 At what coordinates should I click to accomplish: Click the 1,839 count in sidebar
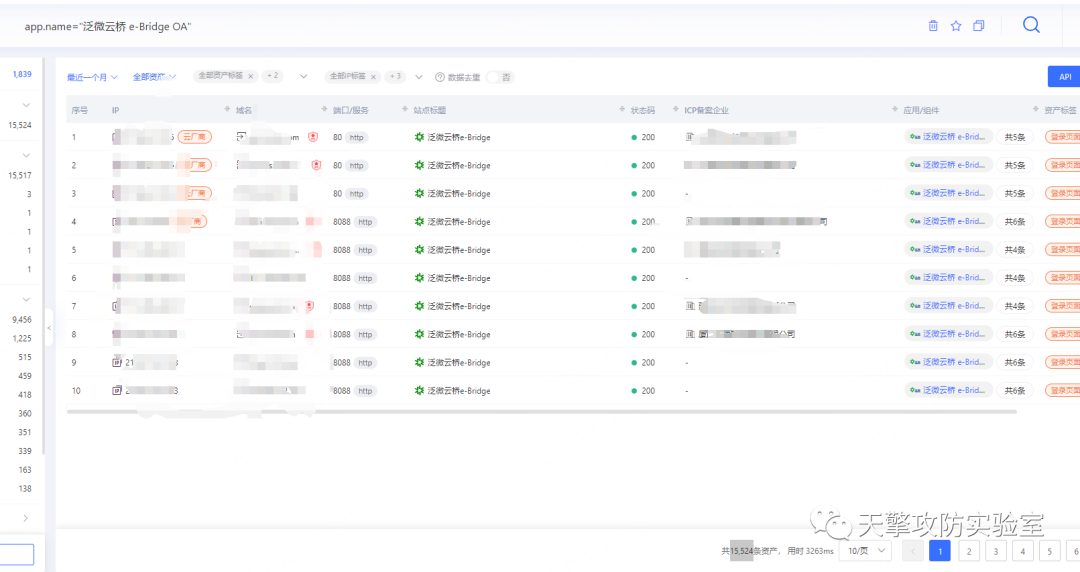pos(22,74)
